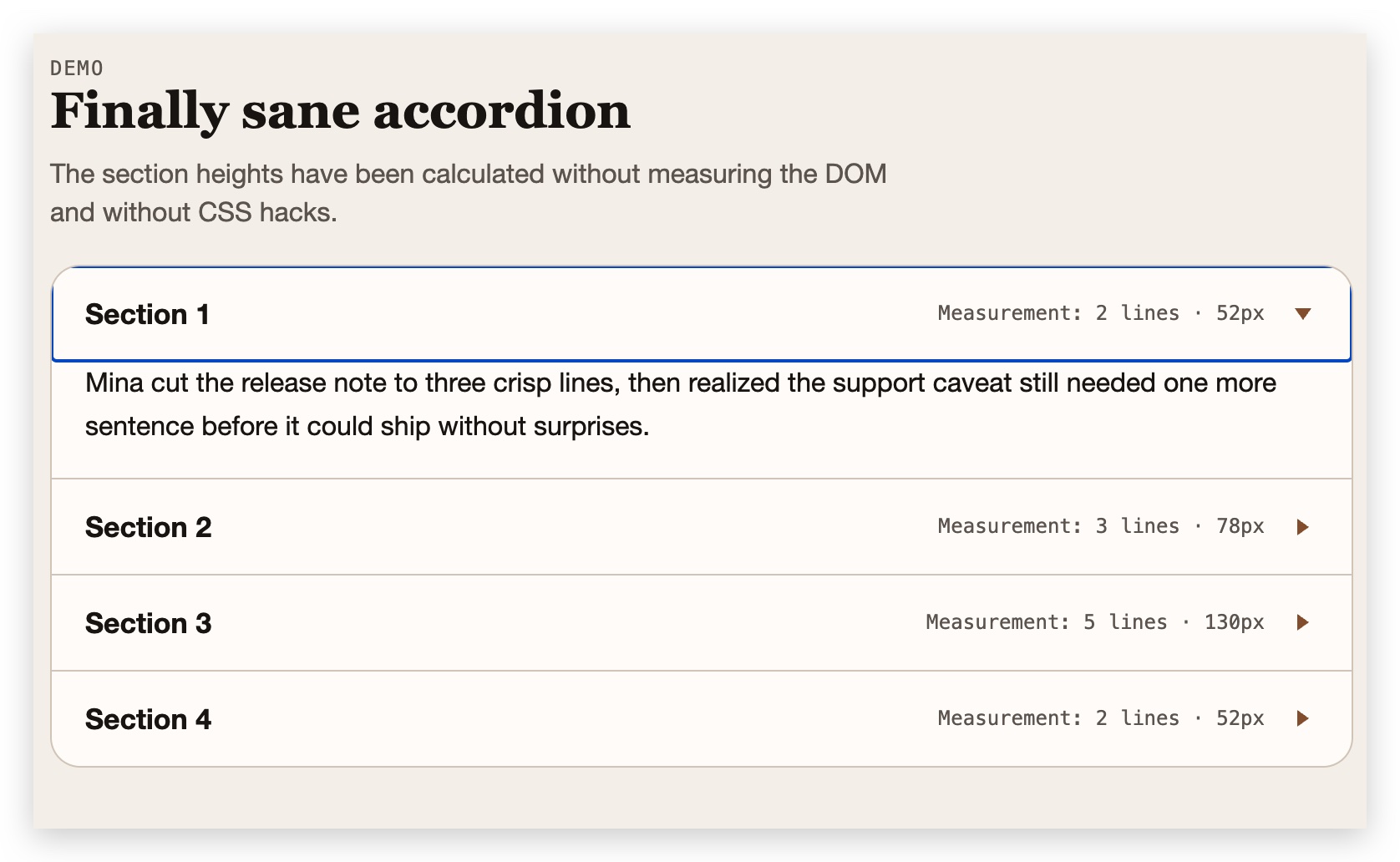This screenshot has height=862, width=1400.
Task: Expand Section 3 with its triangle arrow
Action: [x=1302, y=622]
